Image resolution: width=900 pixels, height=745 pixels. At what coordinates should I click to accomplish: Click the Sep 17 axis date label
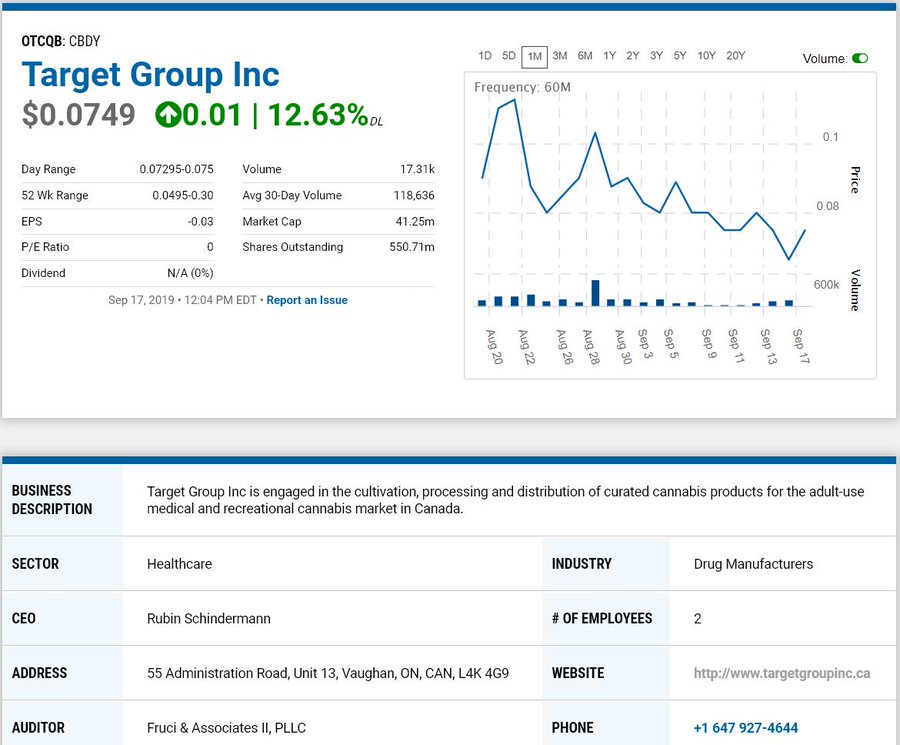point(801,346)
